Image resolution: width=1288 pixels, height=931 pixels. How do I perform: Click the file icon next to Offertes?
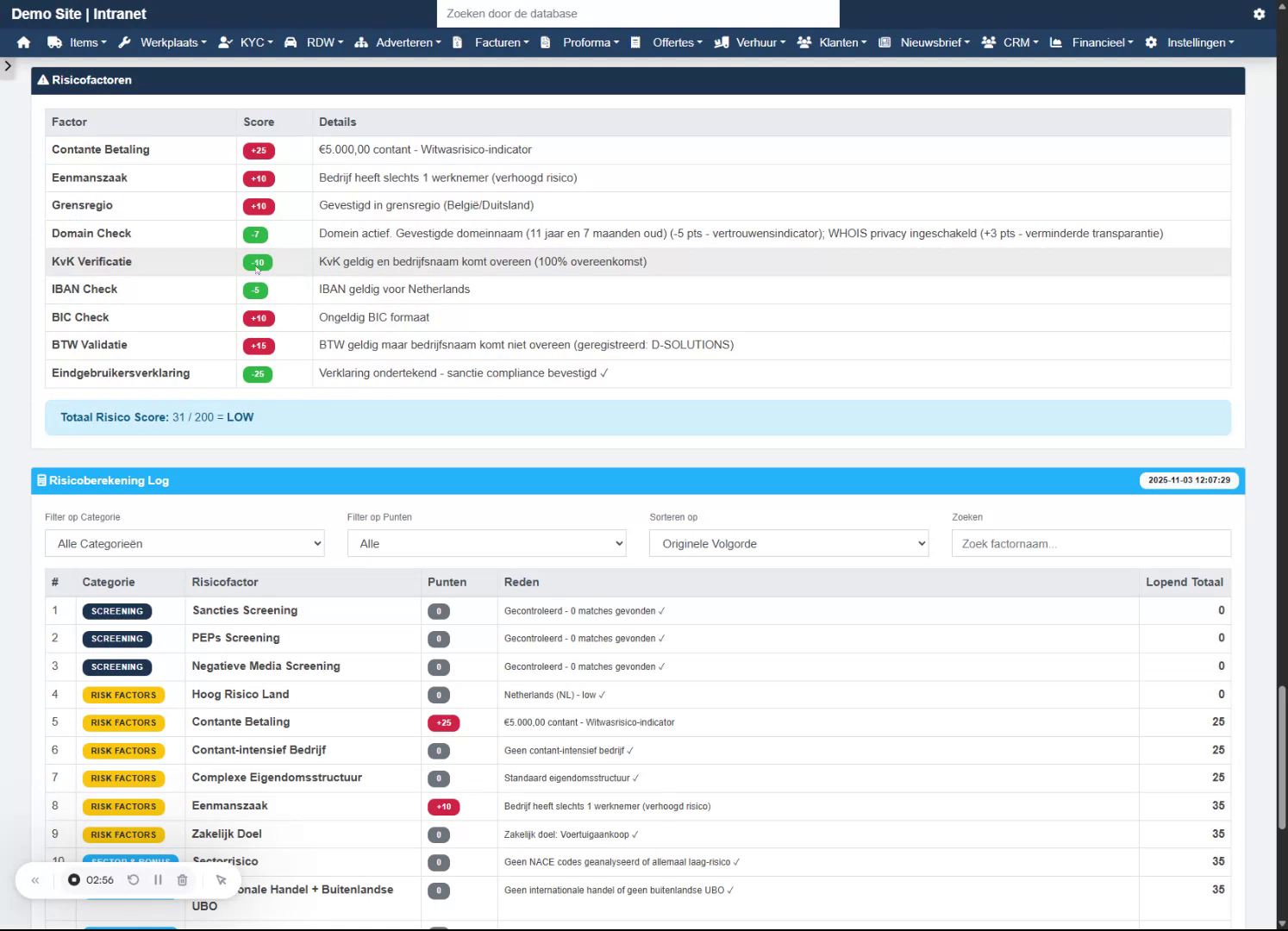[x=635, y=42]
